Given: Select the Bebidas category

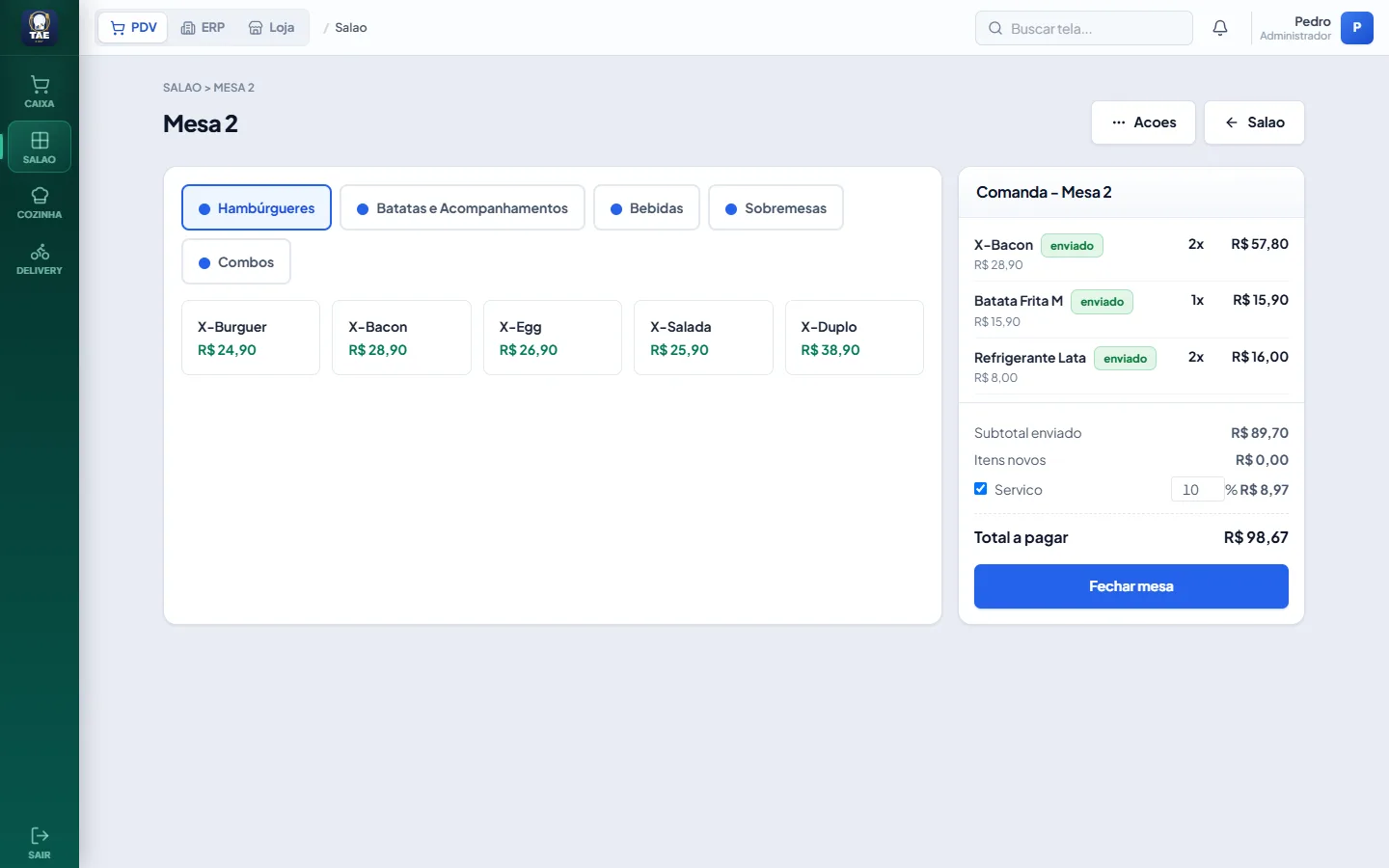Looking at the screenshot, I should 646,207.
